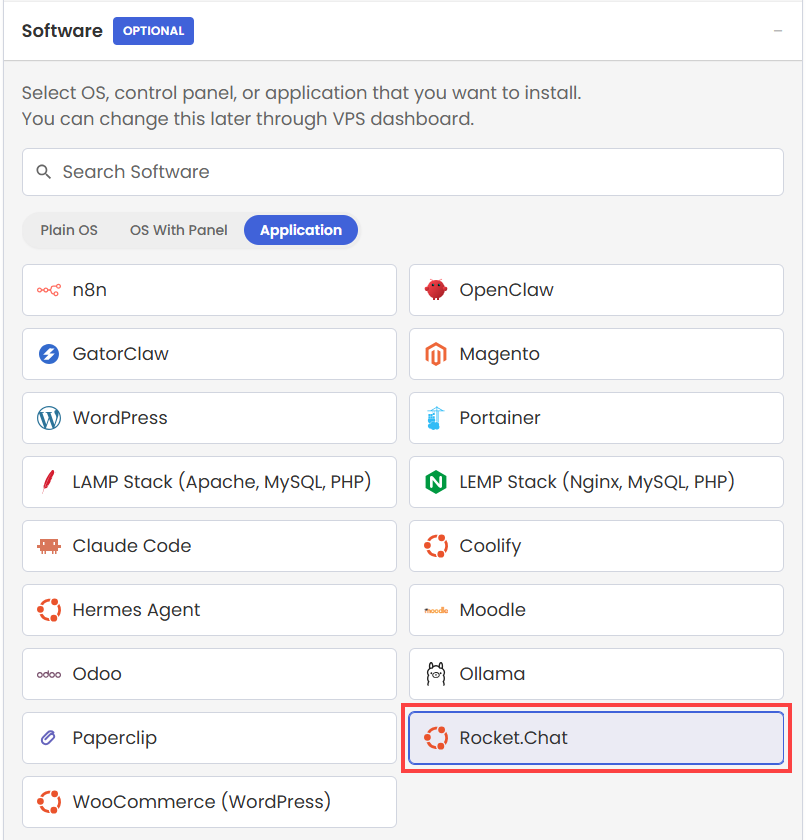Viewport: 809px width, 840px height.
Task: Pick the Magento application card
Action: coord(596,354)
